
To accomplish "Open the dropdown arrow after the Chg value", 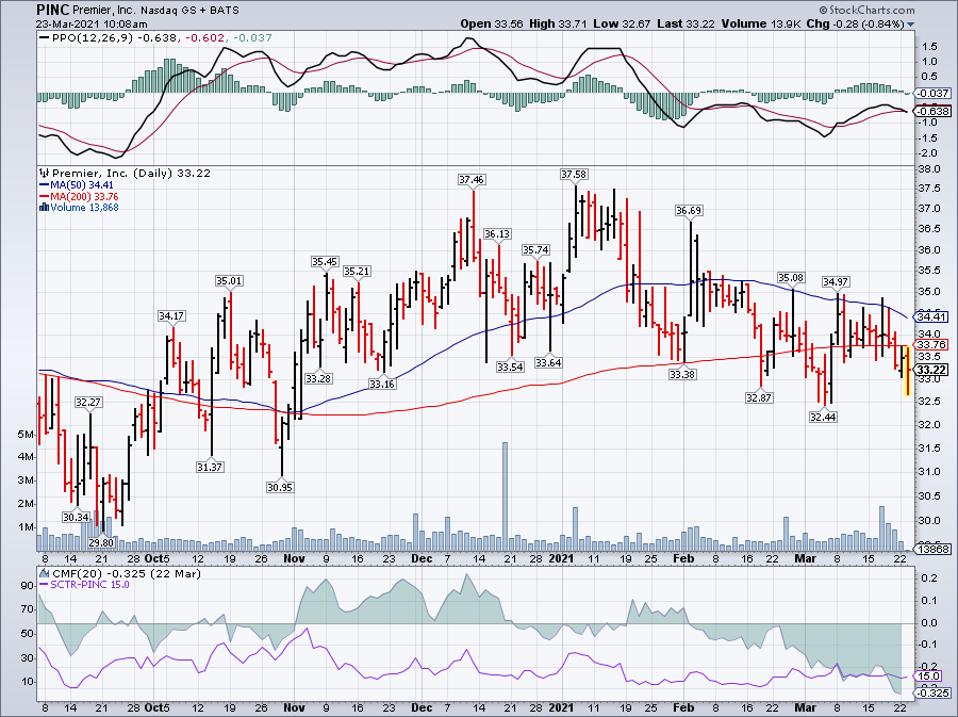I will [911, 24].
